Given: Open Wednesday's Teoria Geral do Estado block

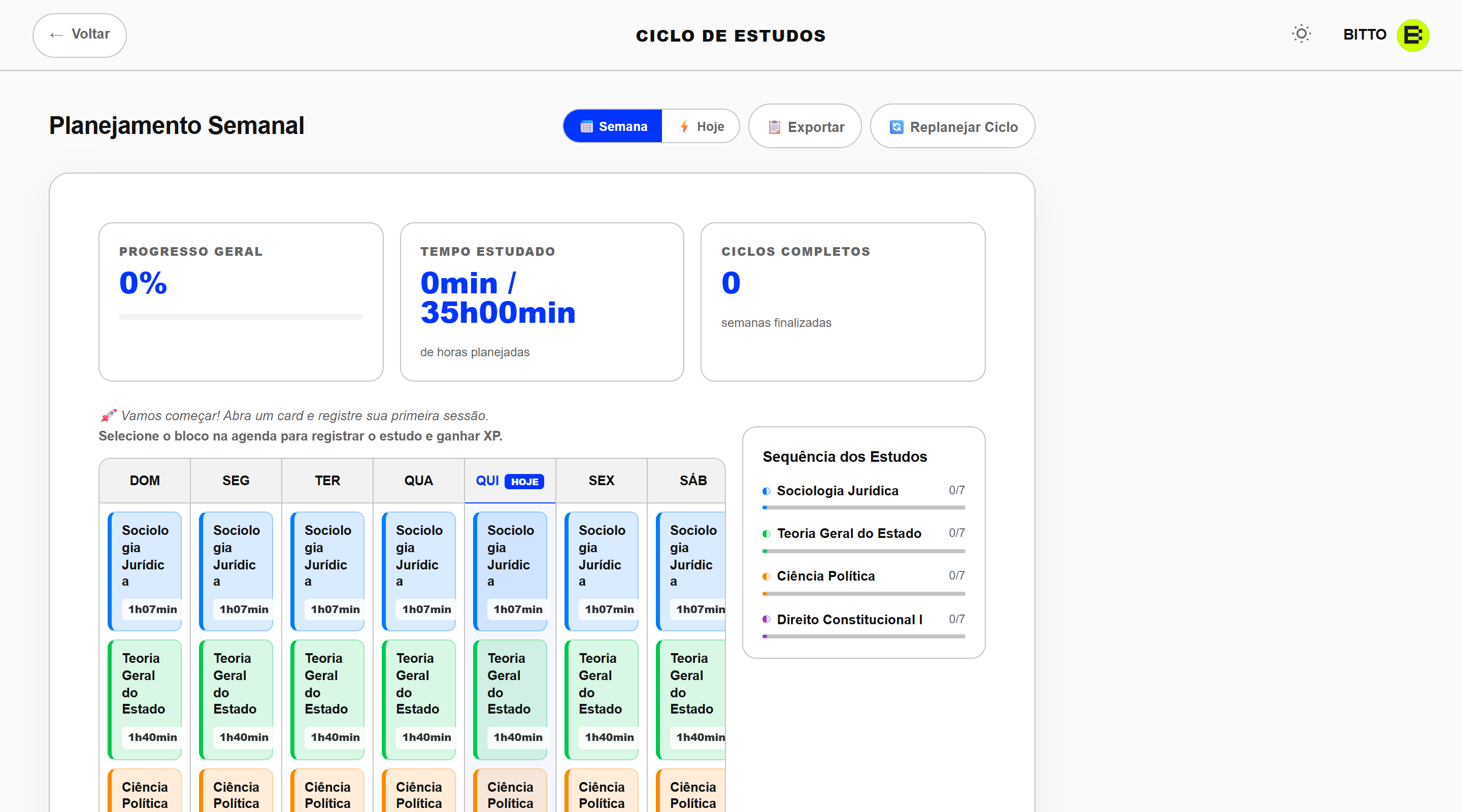Looking at the screenshot, I should coord(419,700).
